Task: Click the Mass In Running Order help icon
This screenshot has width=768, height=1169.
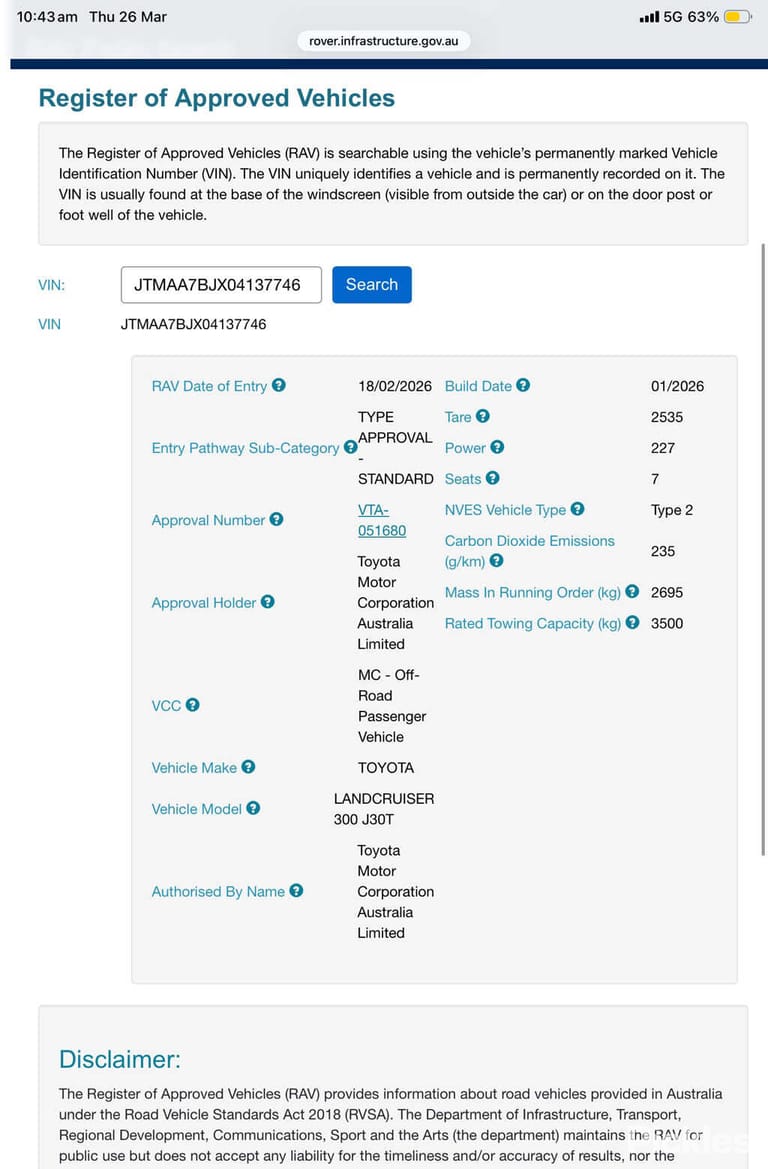Action: coord(632,591)
